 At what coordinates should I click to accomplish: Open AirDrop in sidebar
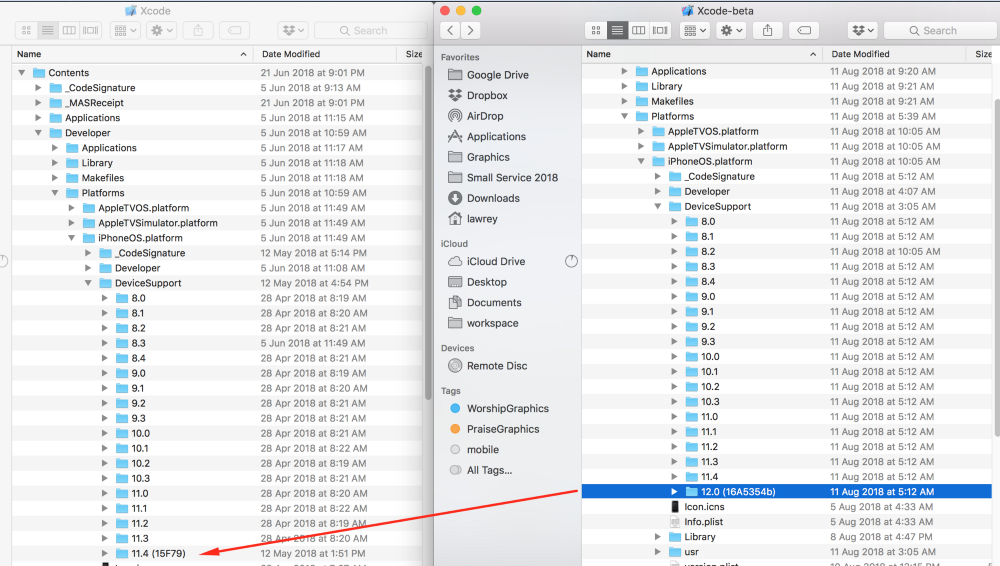tap(476, 115)
